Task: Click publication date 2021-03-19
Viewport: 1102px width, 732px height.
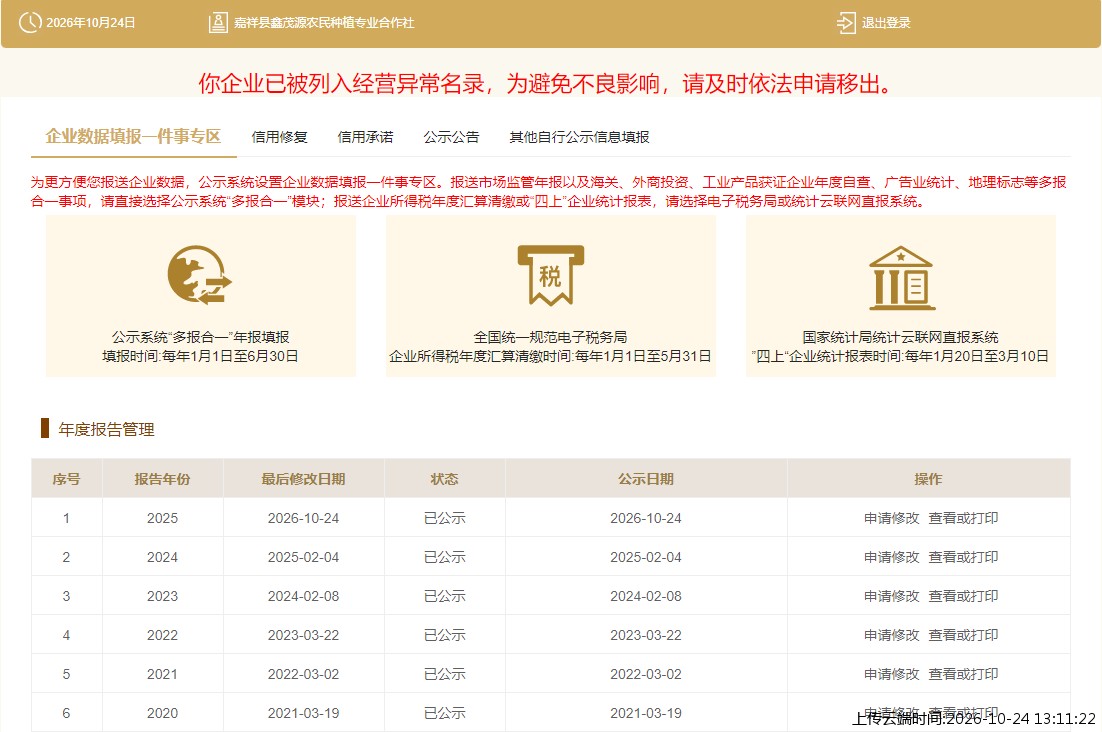Action: [x=646, y=713]
